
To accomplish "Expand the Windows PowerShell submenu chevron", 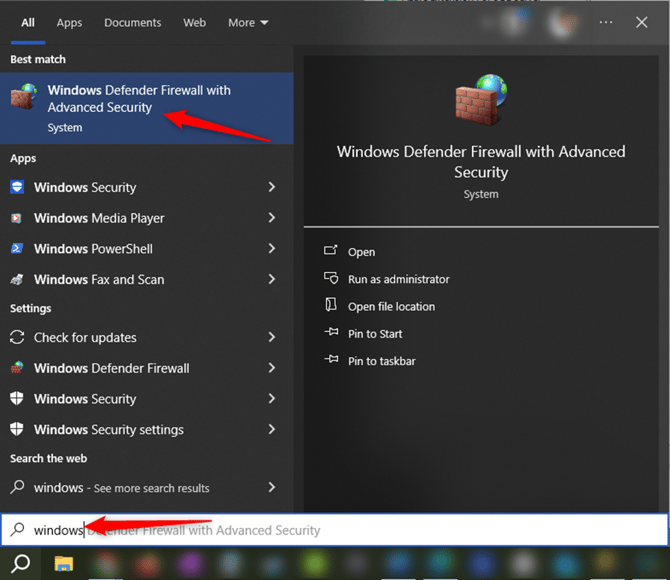I will pos(272,249).
